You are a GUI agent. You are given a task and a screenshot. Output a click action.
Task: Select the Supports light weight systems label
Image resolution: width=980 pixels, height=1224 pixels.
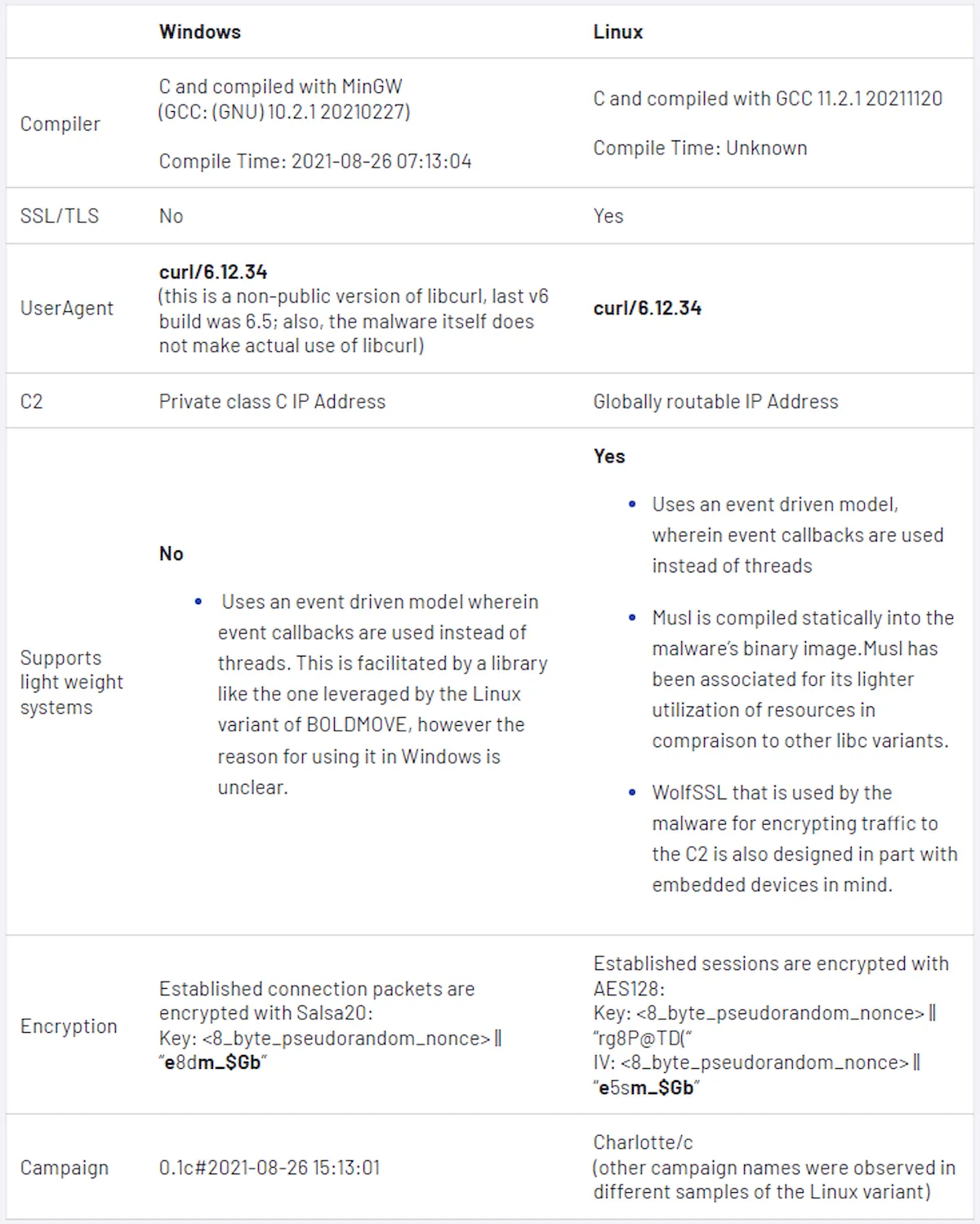[72, 682]
